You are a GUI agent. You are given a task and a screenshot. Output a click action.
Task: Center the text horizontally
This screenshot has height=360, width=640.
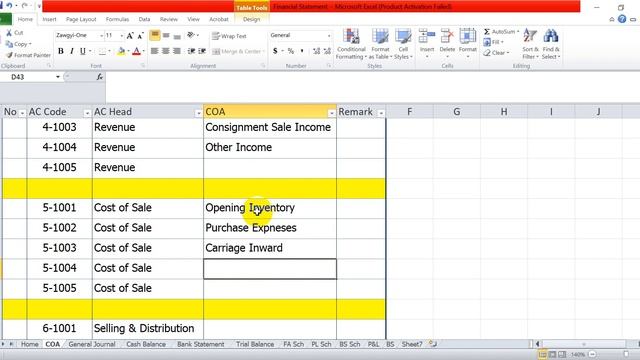click(x=166, y=51)
